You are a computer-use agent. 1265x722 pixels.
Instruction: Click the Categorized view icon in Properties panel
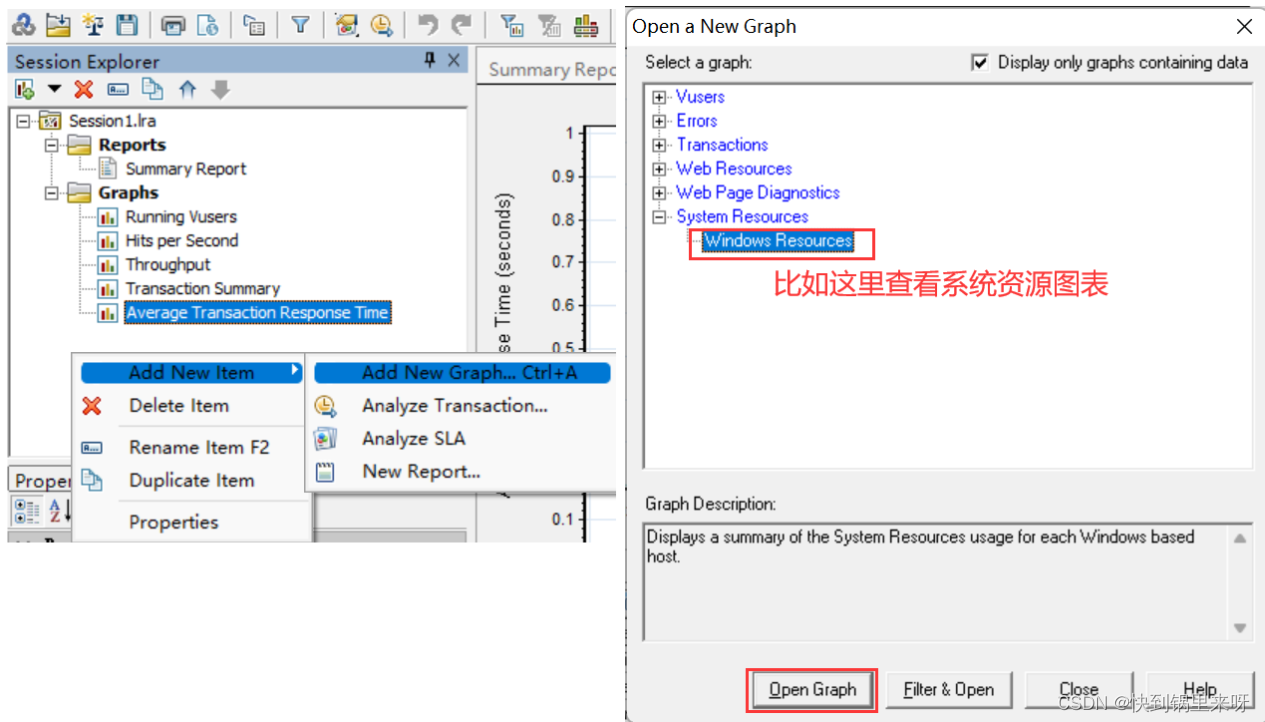coord(26,510)
